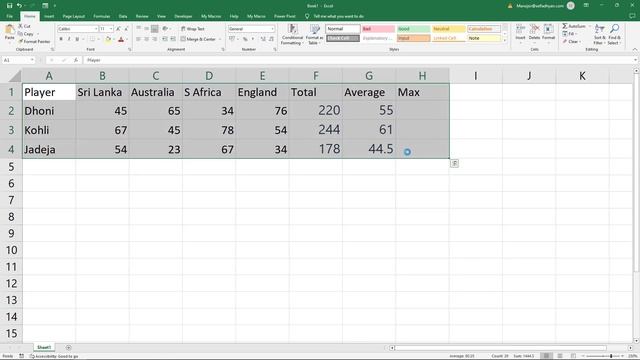Switch to the Developer tab
Screen dimensions: 640x360
[x=183, y=16]
